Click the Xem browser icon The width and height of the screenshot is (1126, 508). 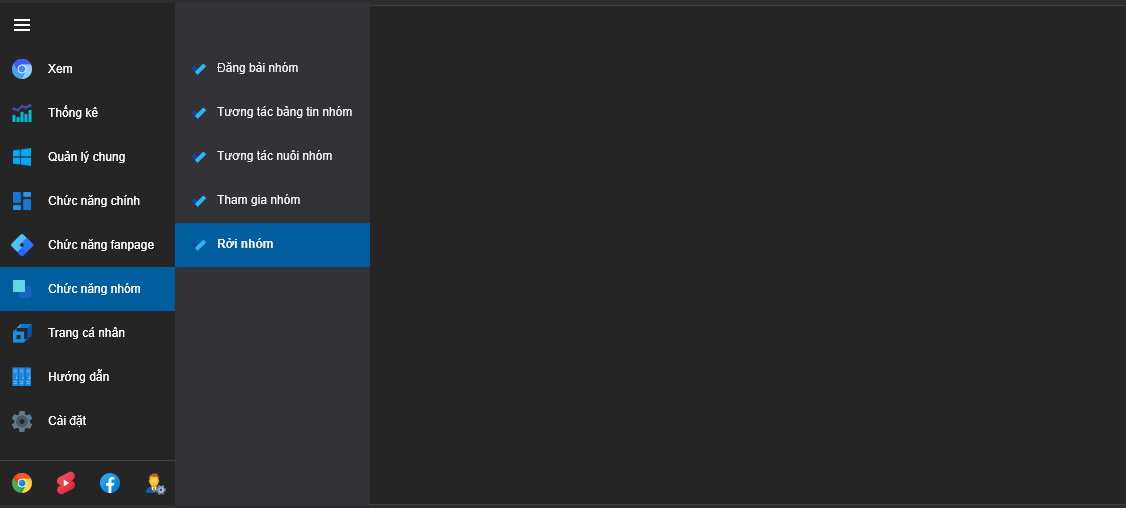tap(22, 69)
